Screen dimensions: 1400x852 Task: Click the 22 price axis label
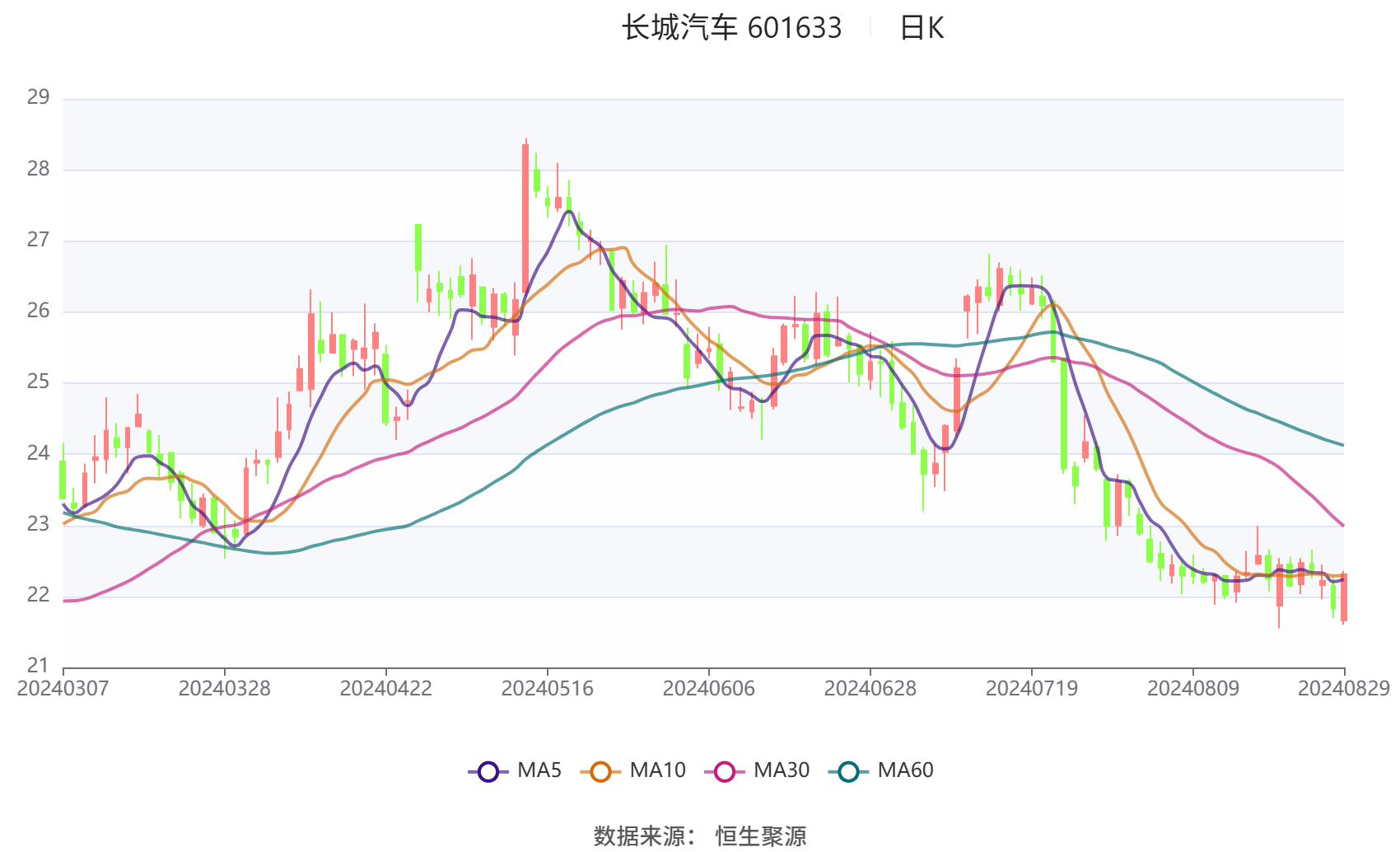coord(38,594)
